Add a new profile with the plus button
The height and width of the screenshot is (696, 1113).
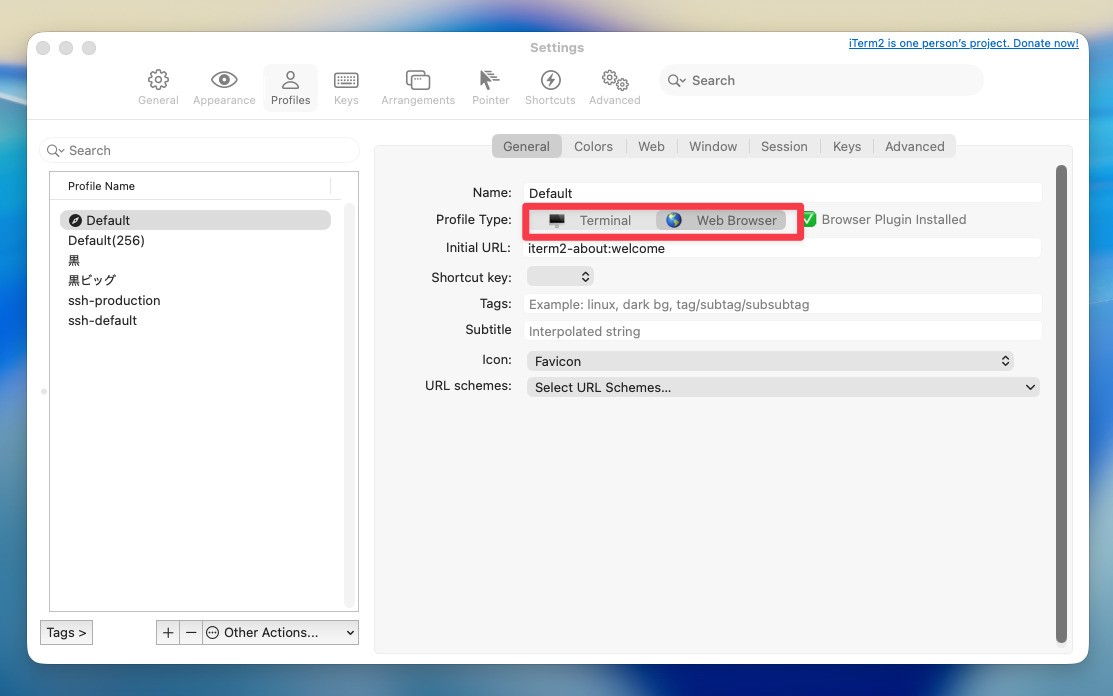tap(168, 633)
